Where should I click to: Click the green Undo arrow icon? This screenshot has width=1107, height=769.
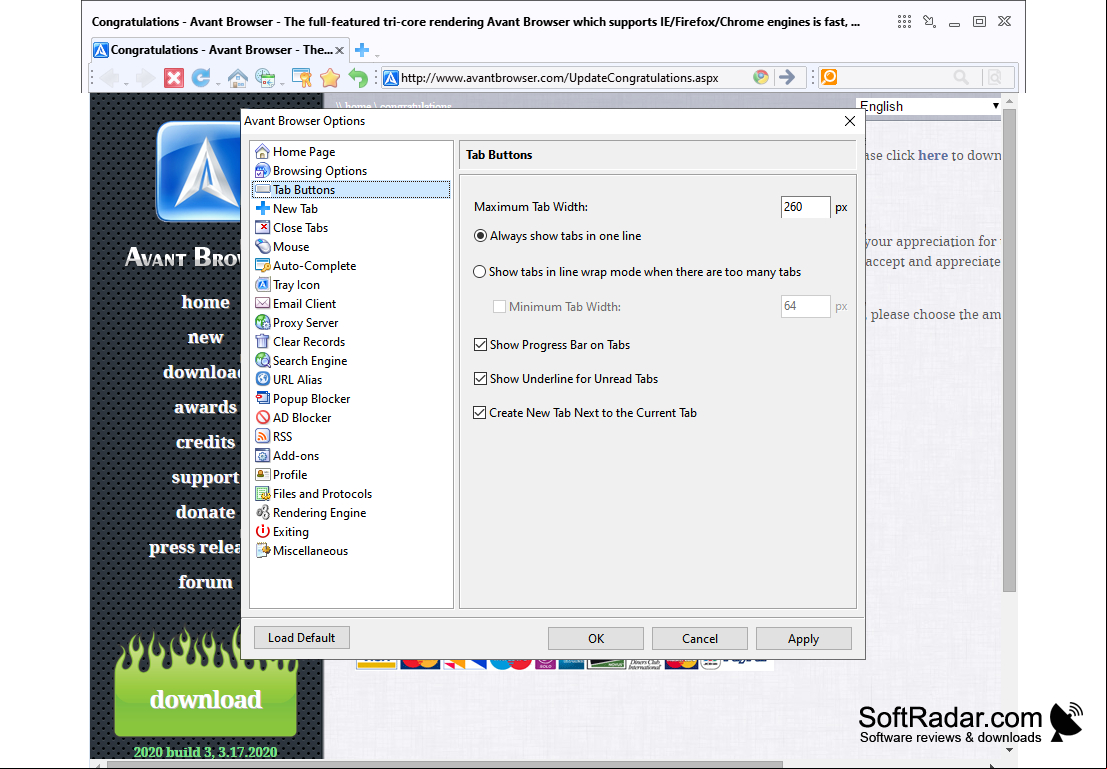click(358, 78)
